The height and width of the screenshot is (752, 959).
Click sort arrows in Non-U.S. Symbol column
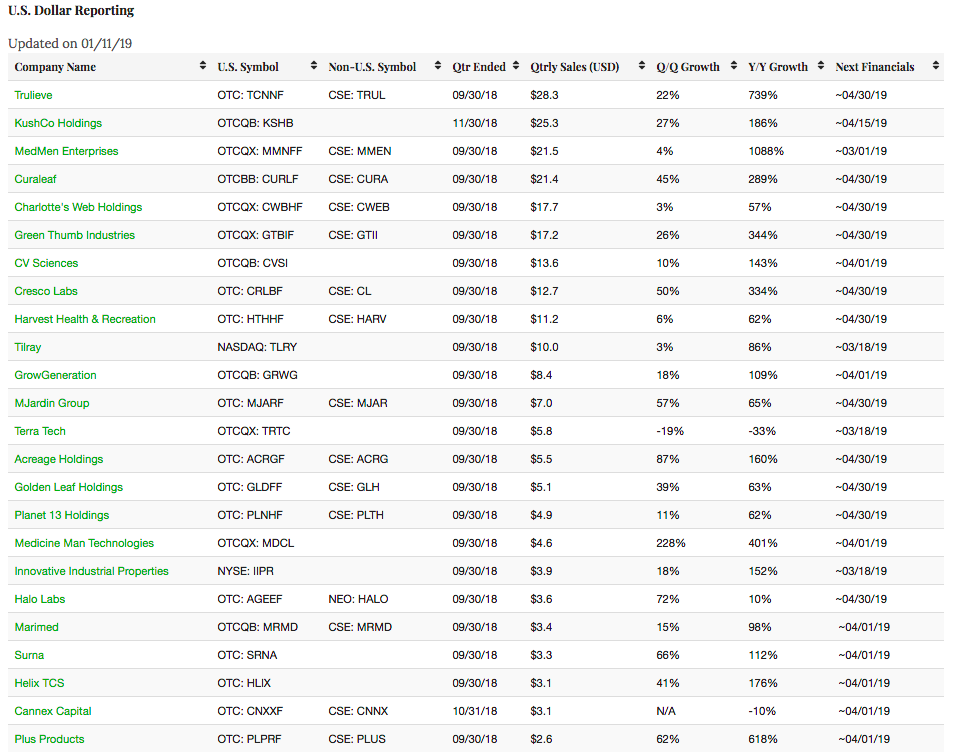coord(438,67)
